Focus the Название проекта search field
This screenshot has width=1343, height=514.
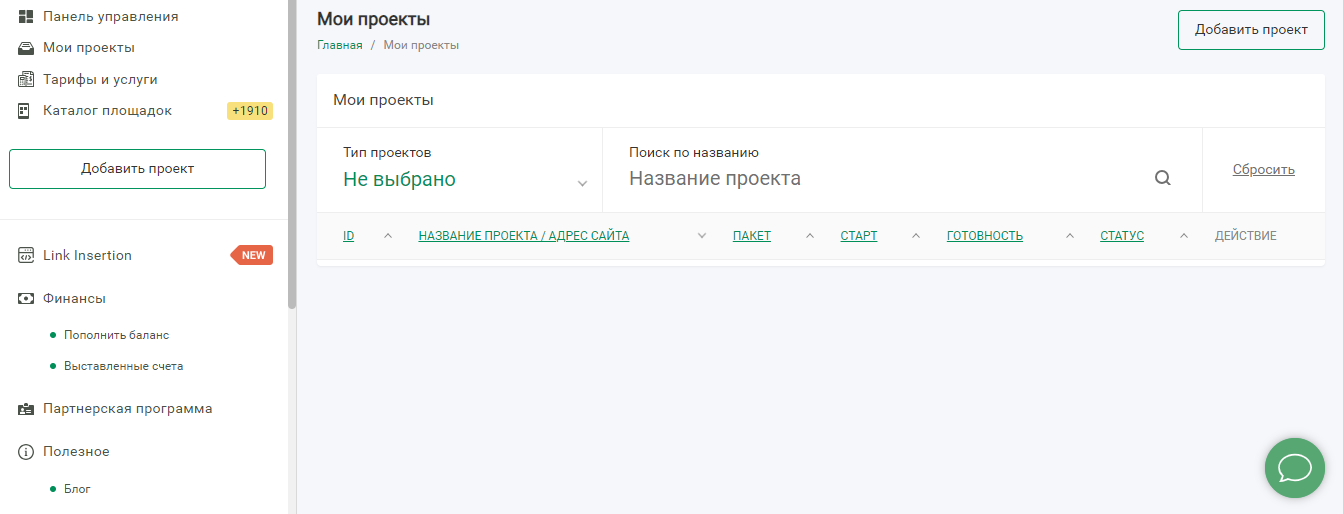pyautogui.click(x=885, y=179)
